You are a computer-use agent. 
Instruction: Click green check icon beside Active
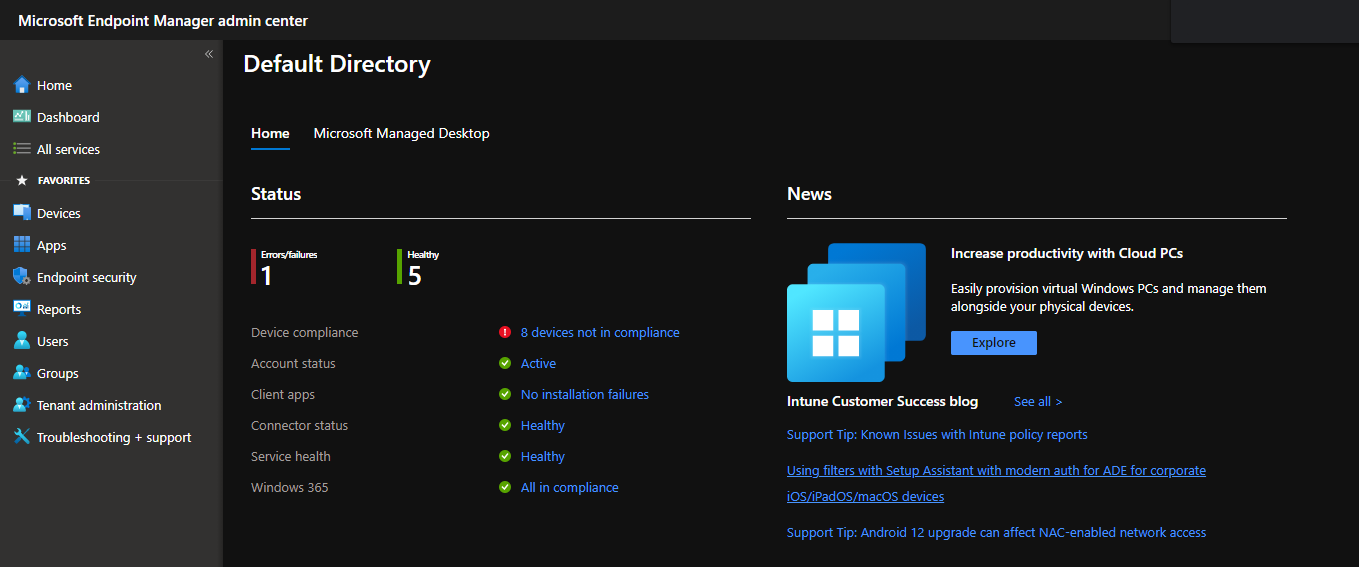point(505,363)
